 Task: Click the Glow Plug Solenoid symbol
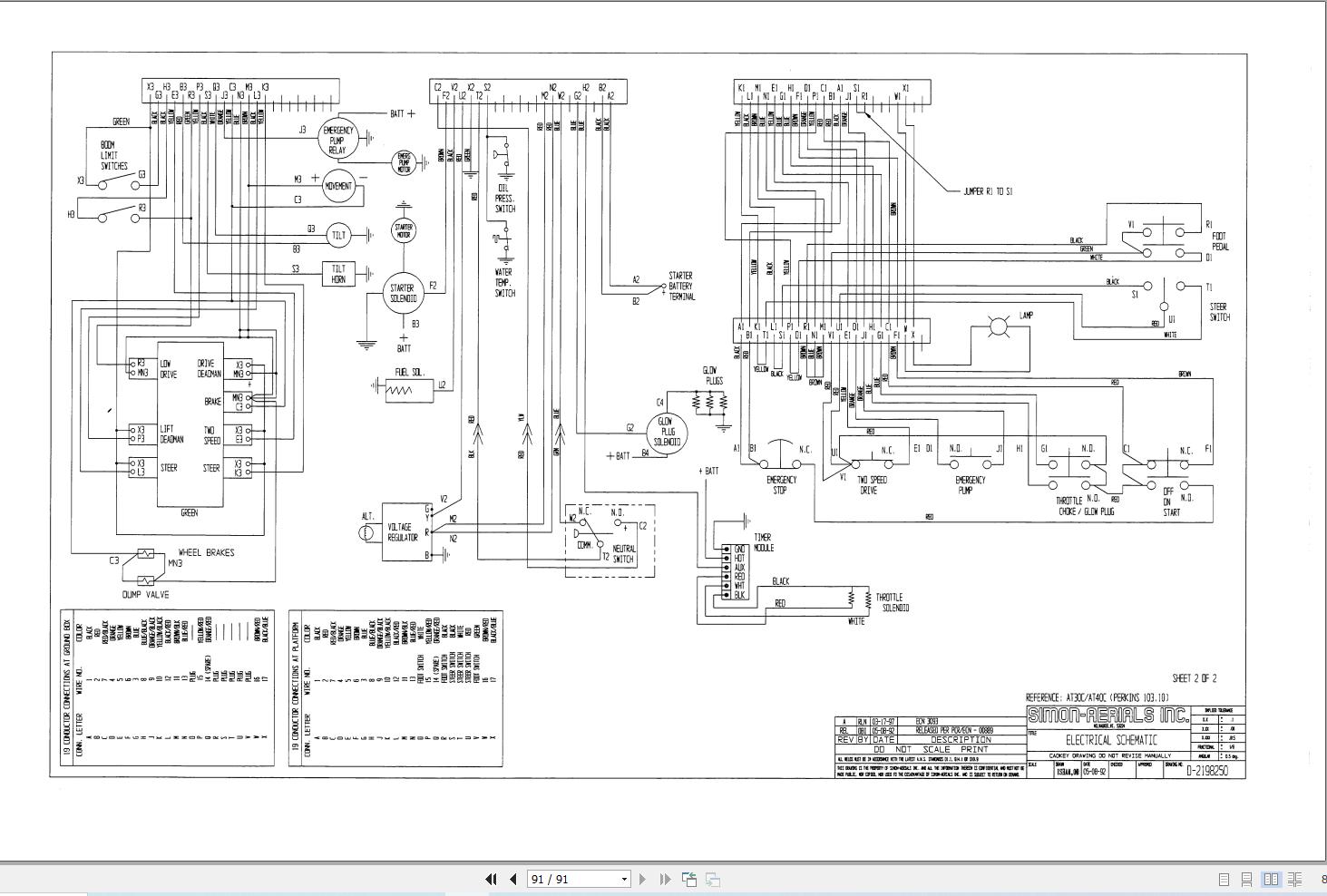coord(667,431)
